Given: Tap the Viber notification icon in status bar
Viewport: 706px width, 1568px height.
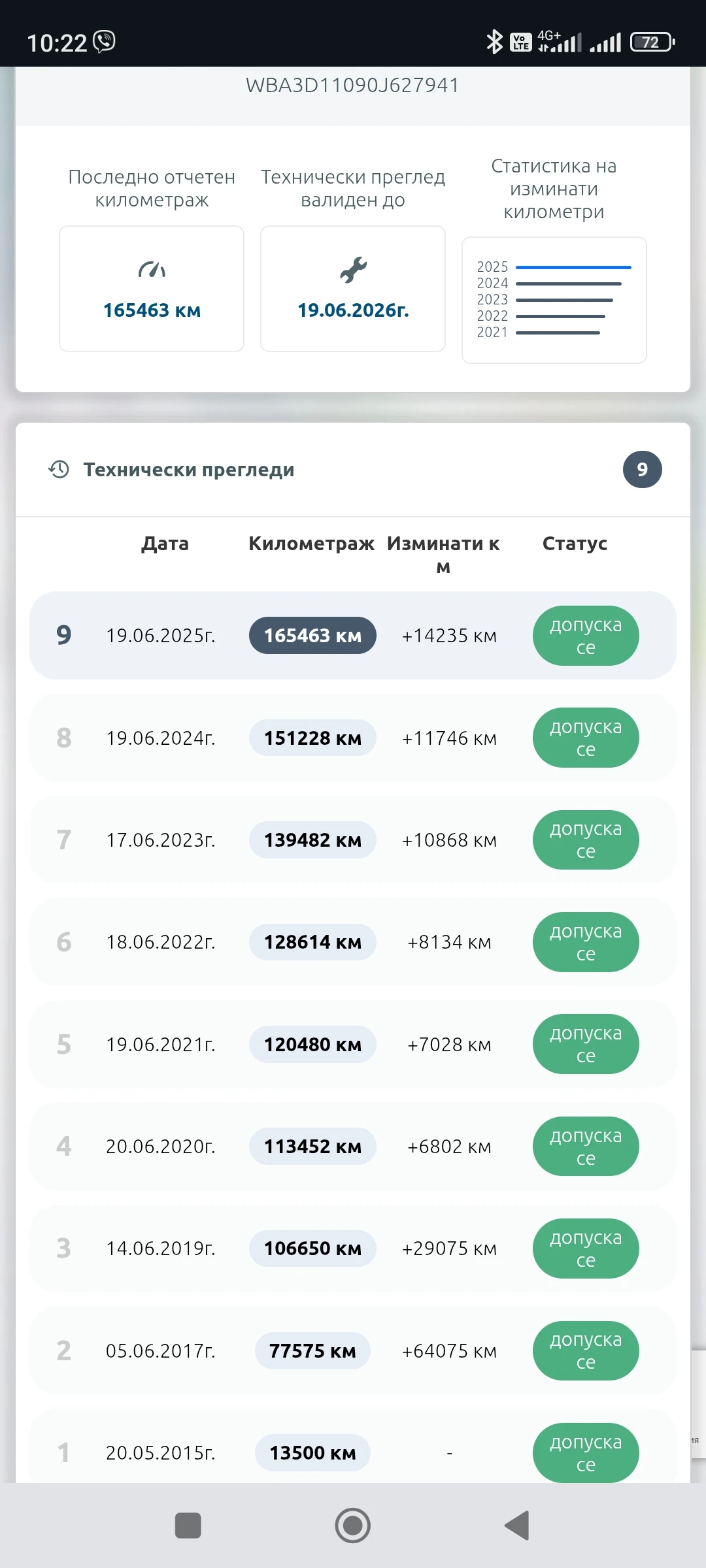Looking at the screenshot, I should (105, 42).
